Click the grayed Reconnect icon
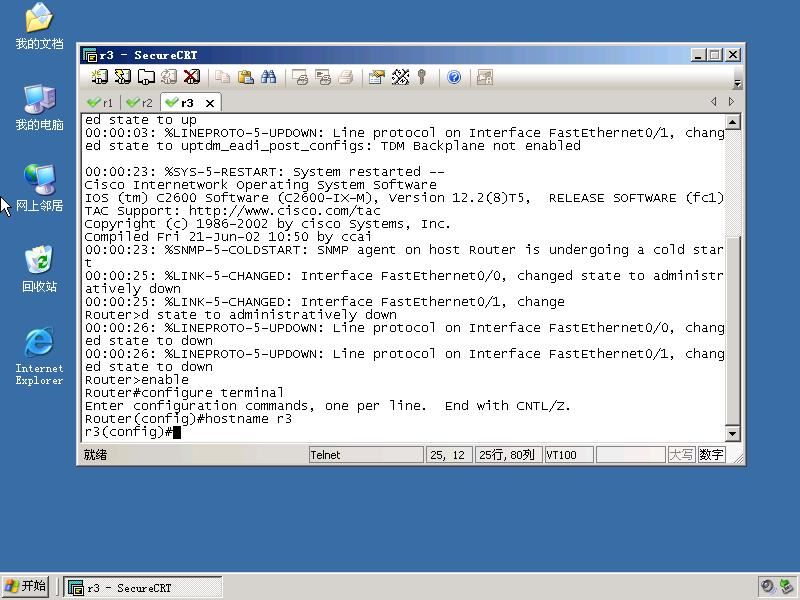Image resolution: width=800 pixels, height=600 pixels. point(169,77)
